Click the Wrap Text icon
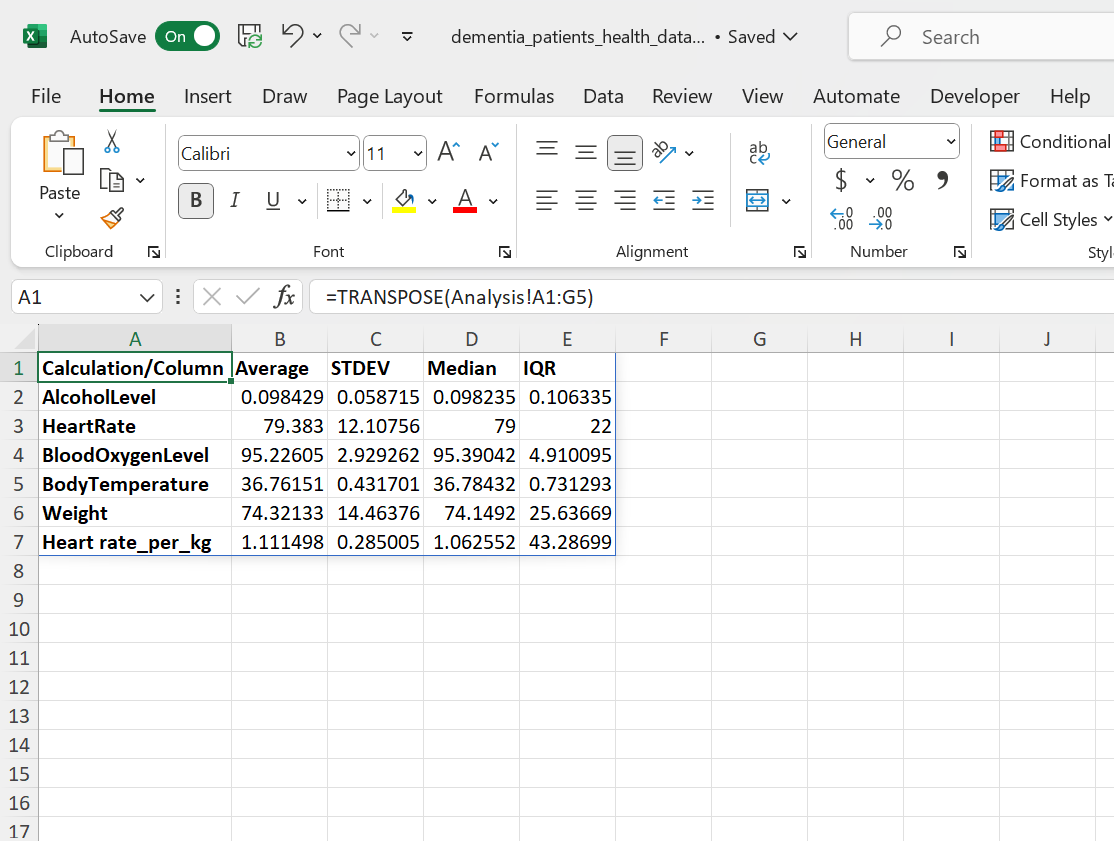The image size is (1114, 841). point(759,153)
